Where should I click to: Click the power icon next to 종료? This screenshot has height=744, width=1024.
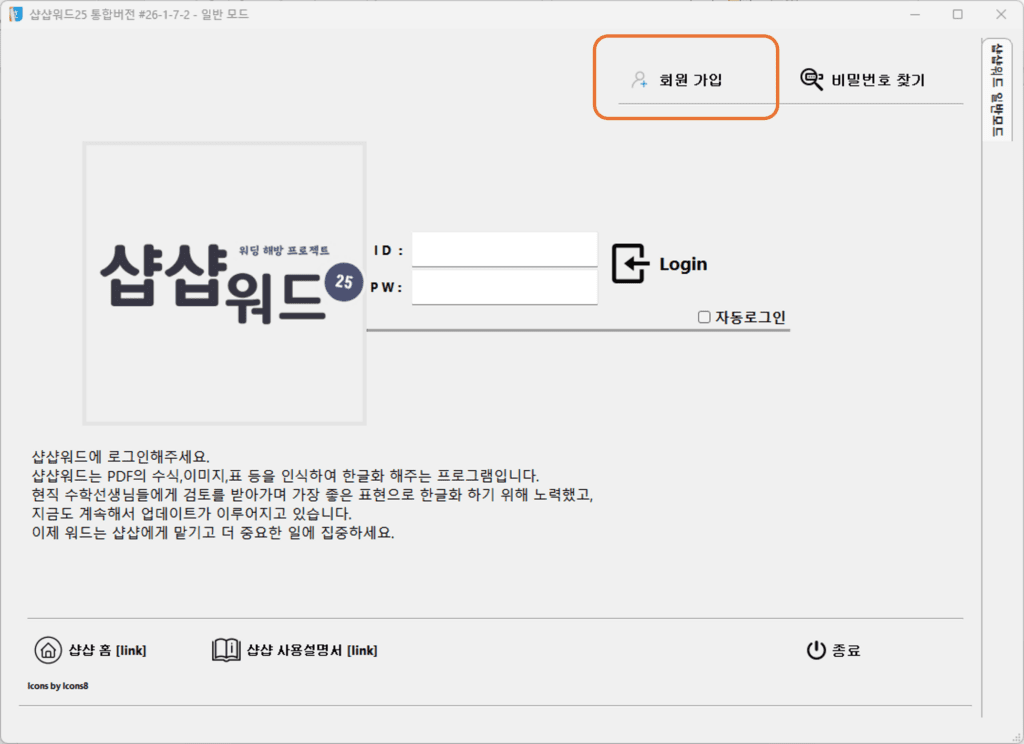click(818, 650)
